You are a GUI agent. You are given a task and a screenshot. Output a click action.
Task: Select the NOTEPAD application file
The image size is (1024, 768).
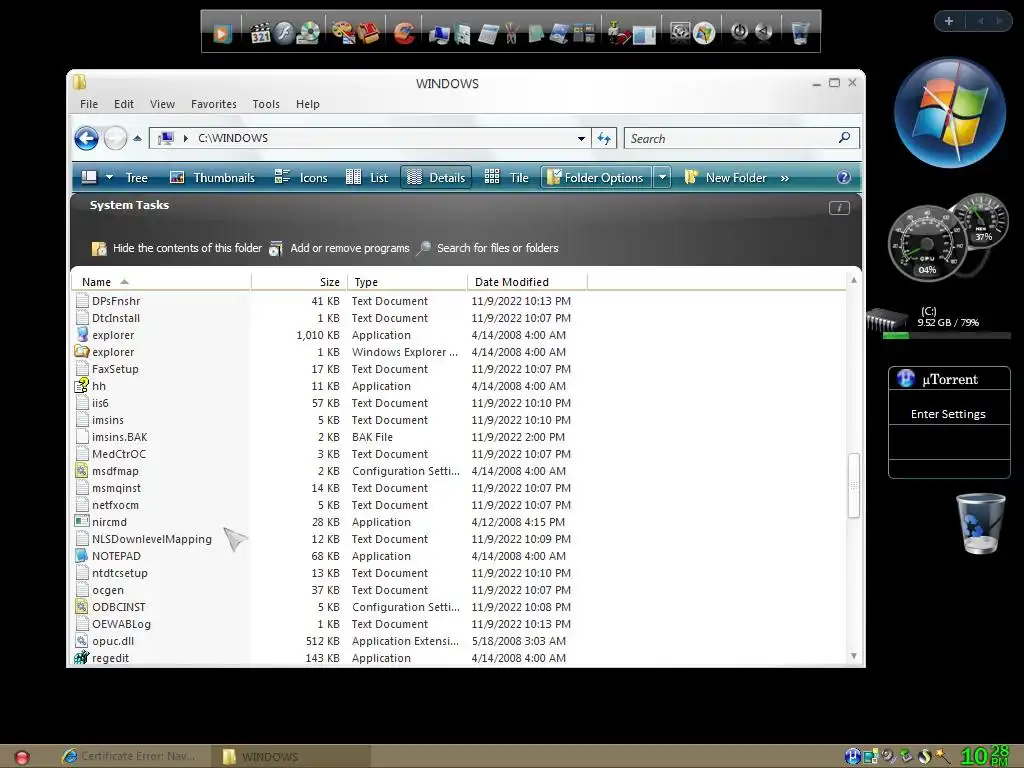116,556
